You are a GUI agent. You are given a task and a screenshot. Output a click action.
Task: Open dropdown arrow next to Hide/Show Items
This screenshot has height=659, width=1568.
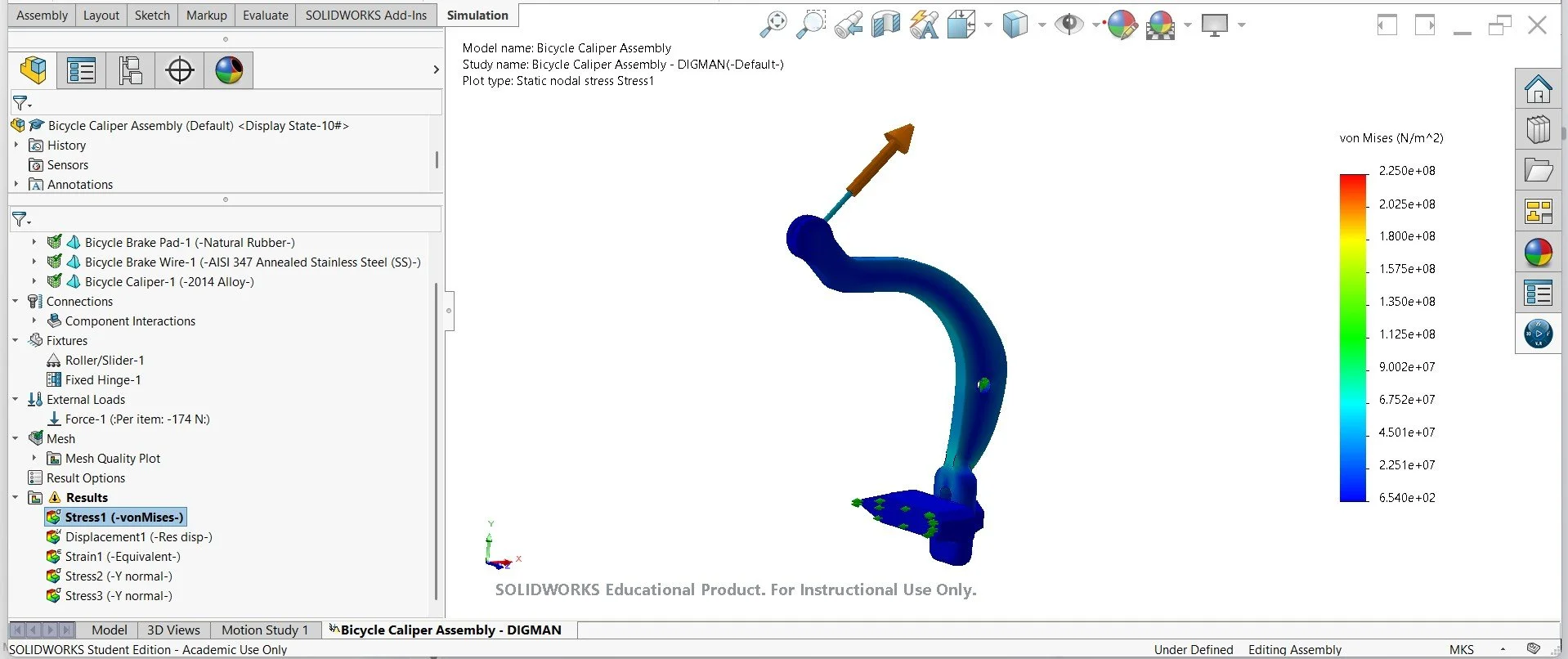click(x=1095, y=25)
